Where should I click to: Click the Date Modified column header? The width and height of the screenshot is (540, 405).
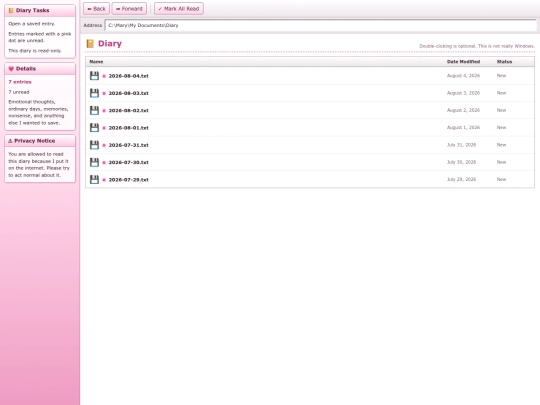pos(463,62)
